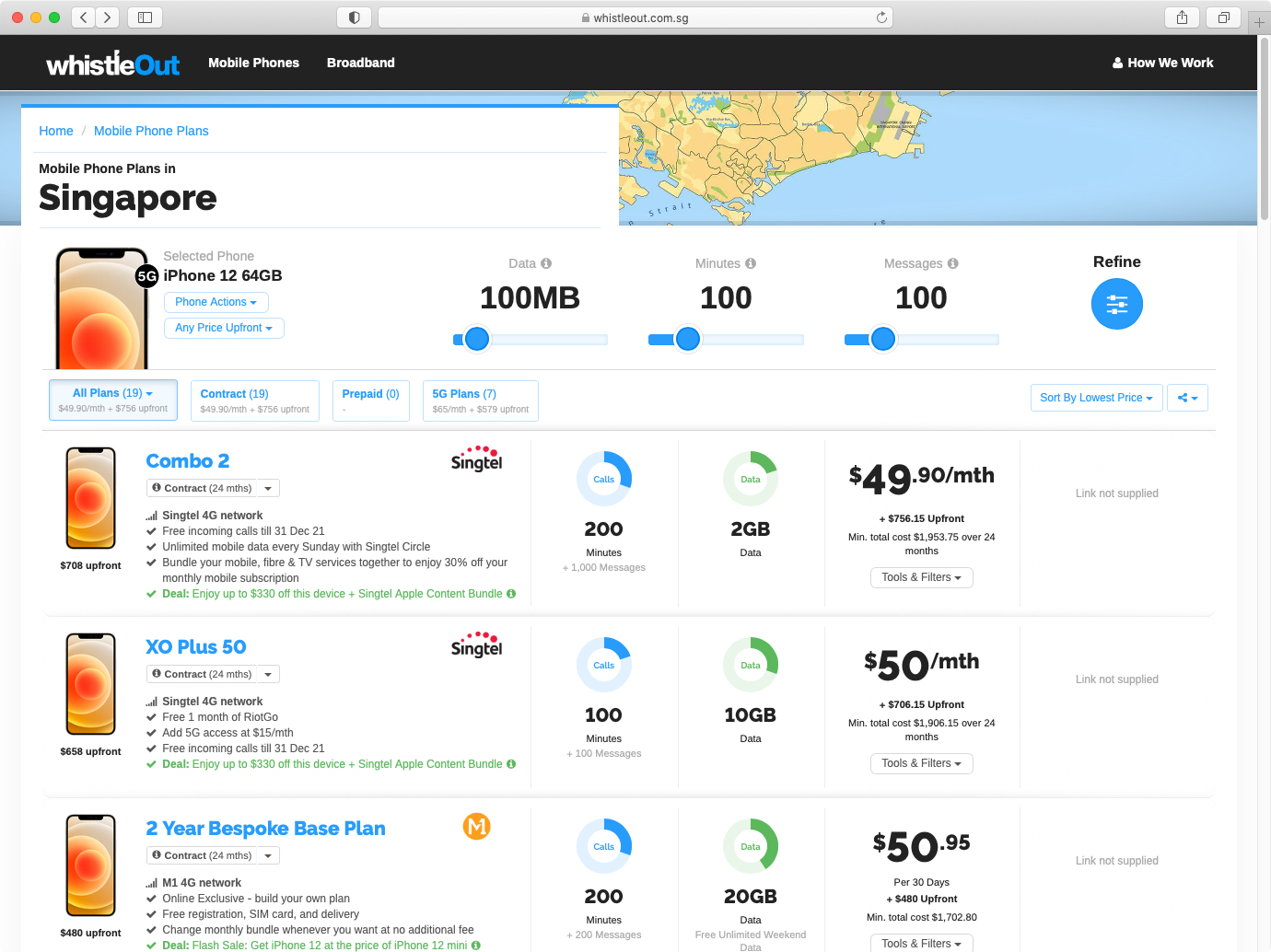
Task: Click the blue Refine filter icon
Action: pos(1116,304)
